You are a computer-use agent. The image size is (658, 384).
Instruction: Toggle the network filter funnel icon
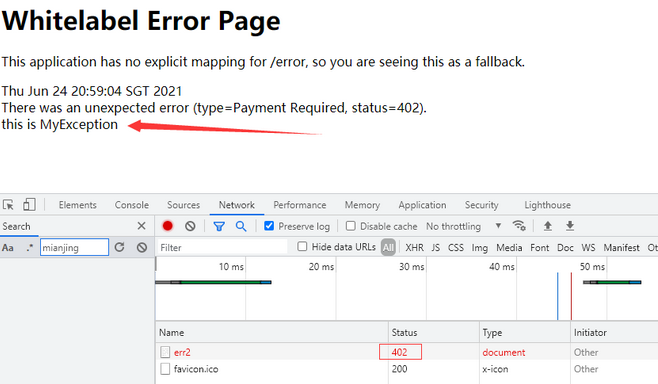pos(219,227)
